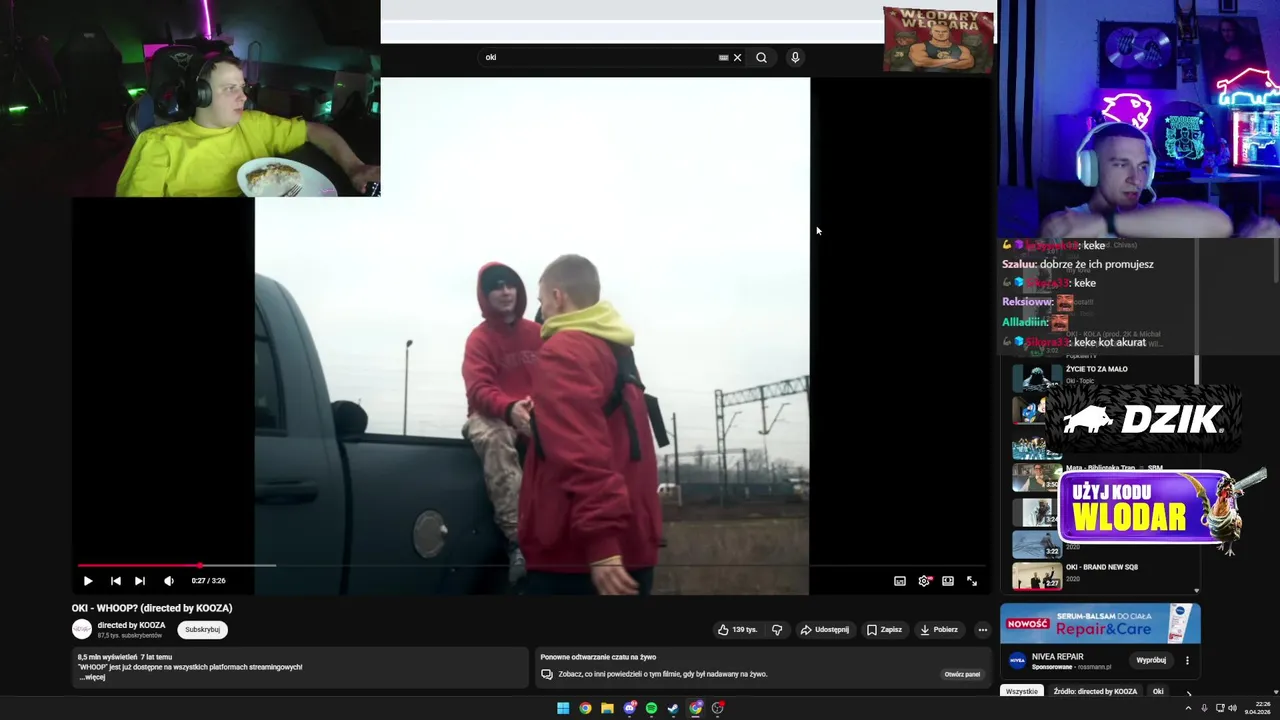Open Discord from taskbar
The height and width of the screenshot is (720, 1280).
click(x=629, y=708)
